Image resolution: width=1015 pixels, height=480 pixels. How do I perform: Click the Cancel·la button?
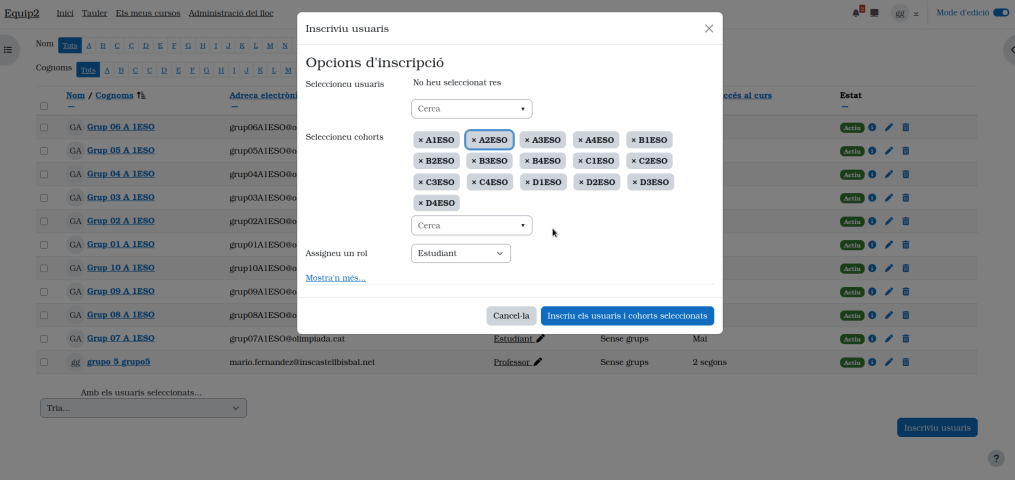pyautogui.click(x=511, y=316)
